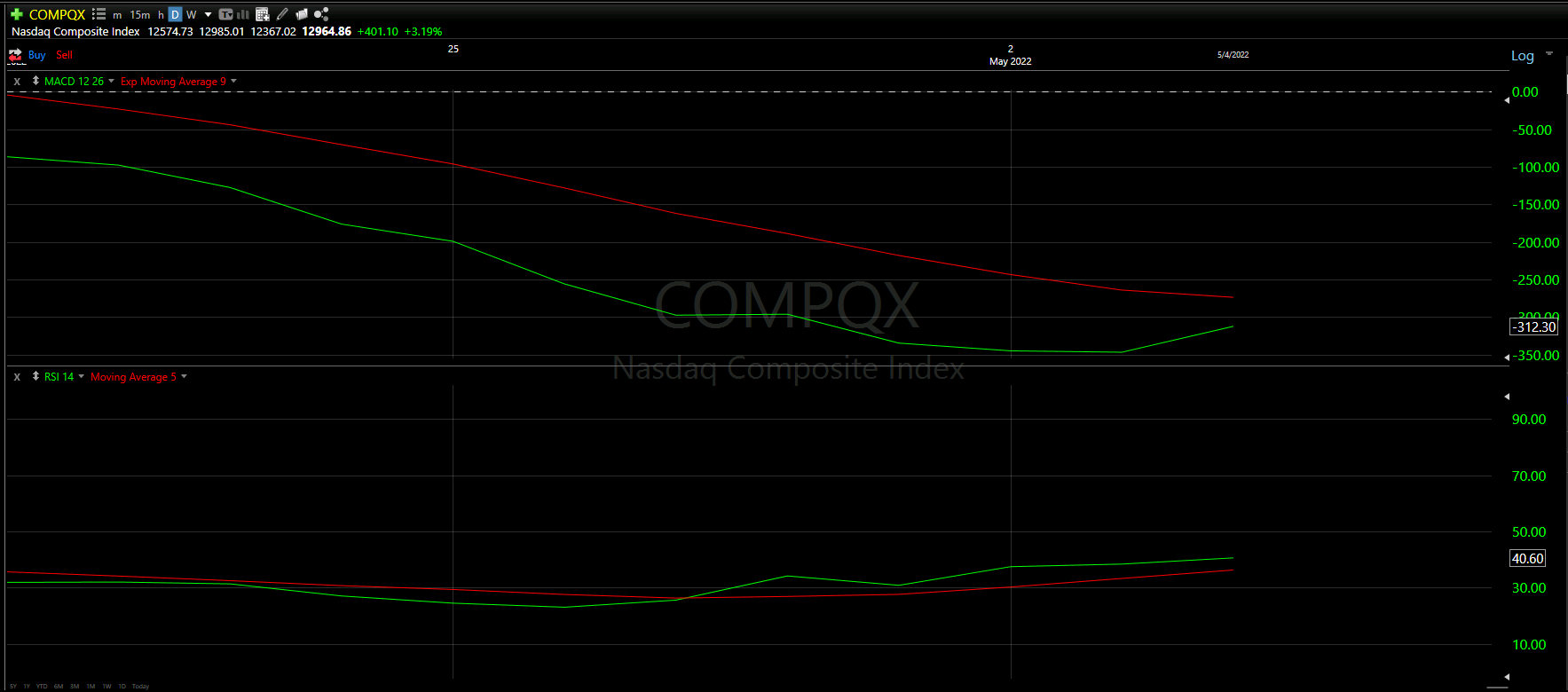
Task: Click the 30.00 RSI scale label
Action: 1529,587
